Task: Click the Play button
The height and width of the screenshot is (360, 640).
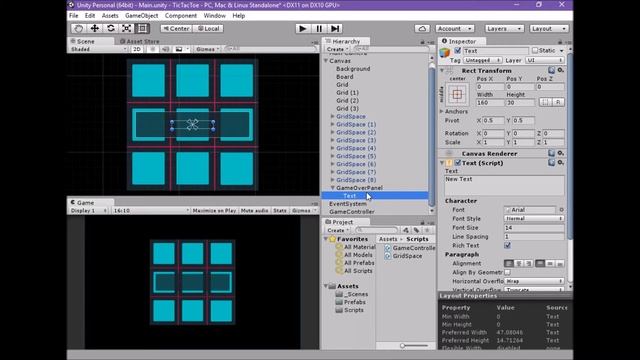Action: tap(302, 29)
